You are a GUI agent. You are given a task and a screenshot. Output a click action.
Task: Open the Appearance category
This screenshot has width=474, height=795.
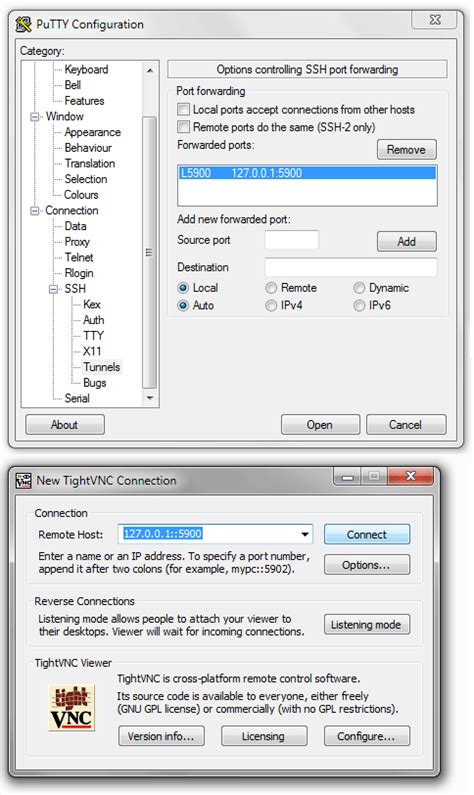[92, 132]
